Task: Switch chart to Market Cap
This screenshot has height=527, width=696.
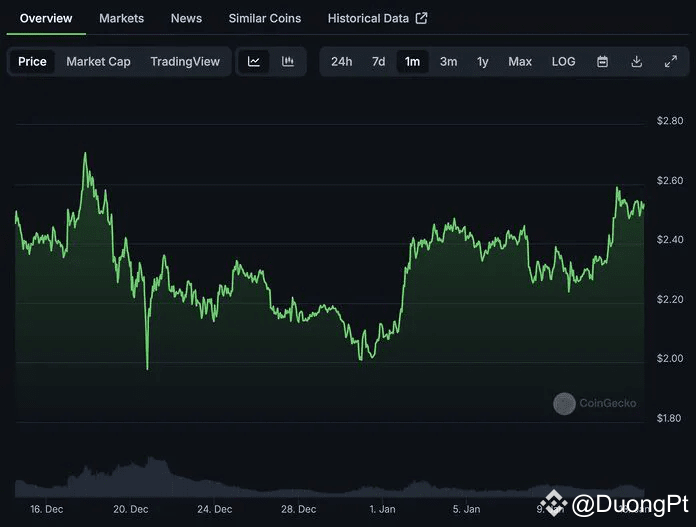Action: click(98, 62)
